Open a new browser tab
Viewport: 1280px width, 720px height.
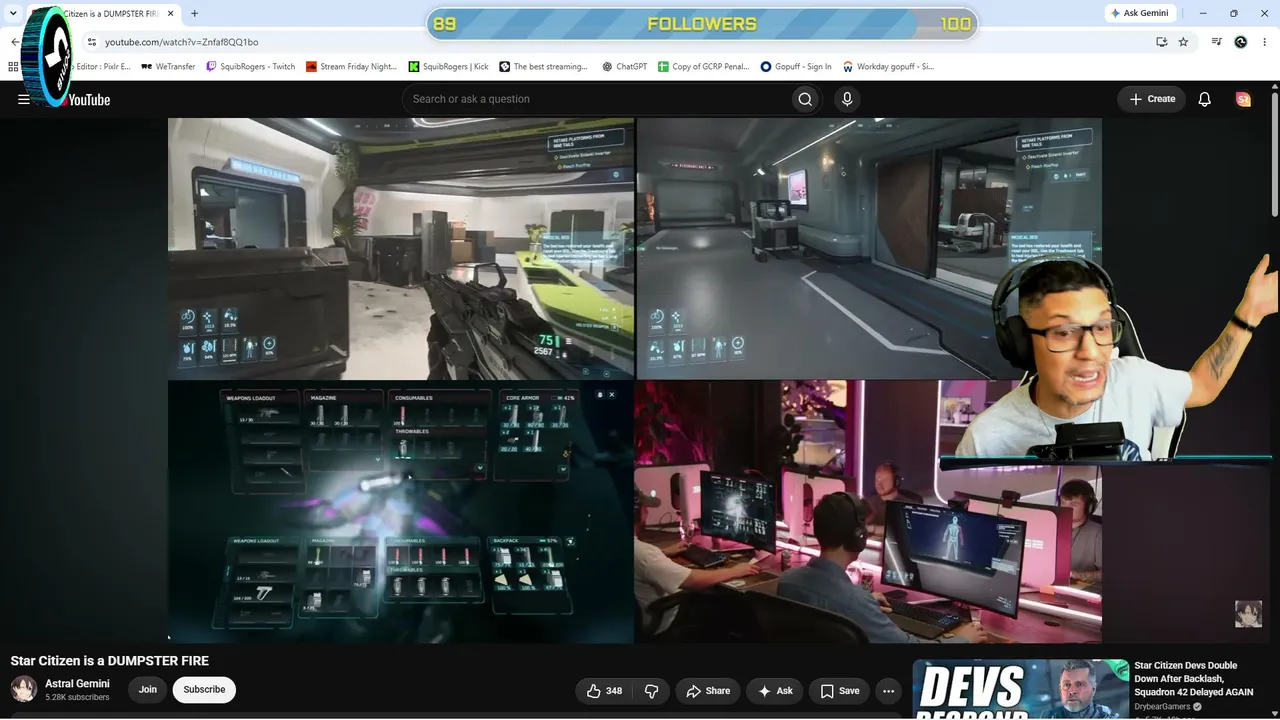pos(194,14)
